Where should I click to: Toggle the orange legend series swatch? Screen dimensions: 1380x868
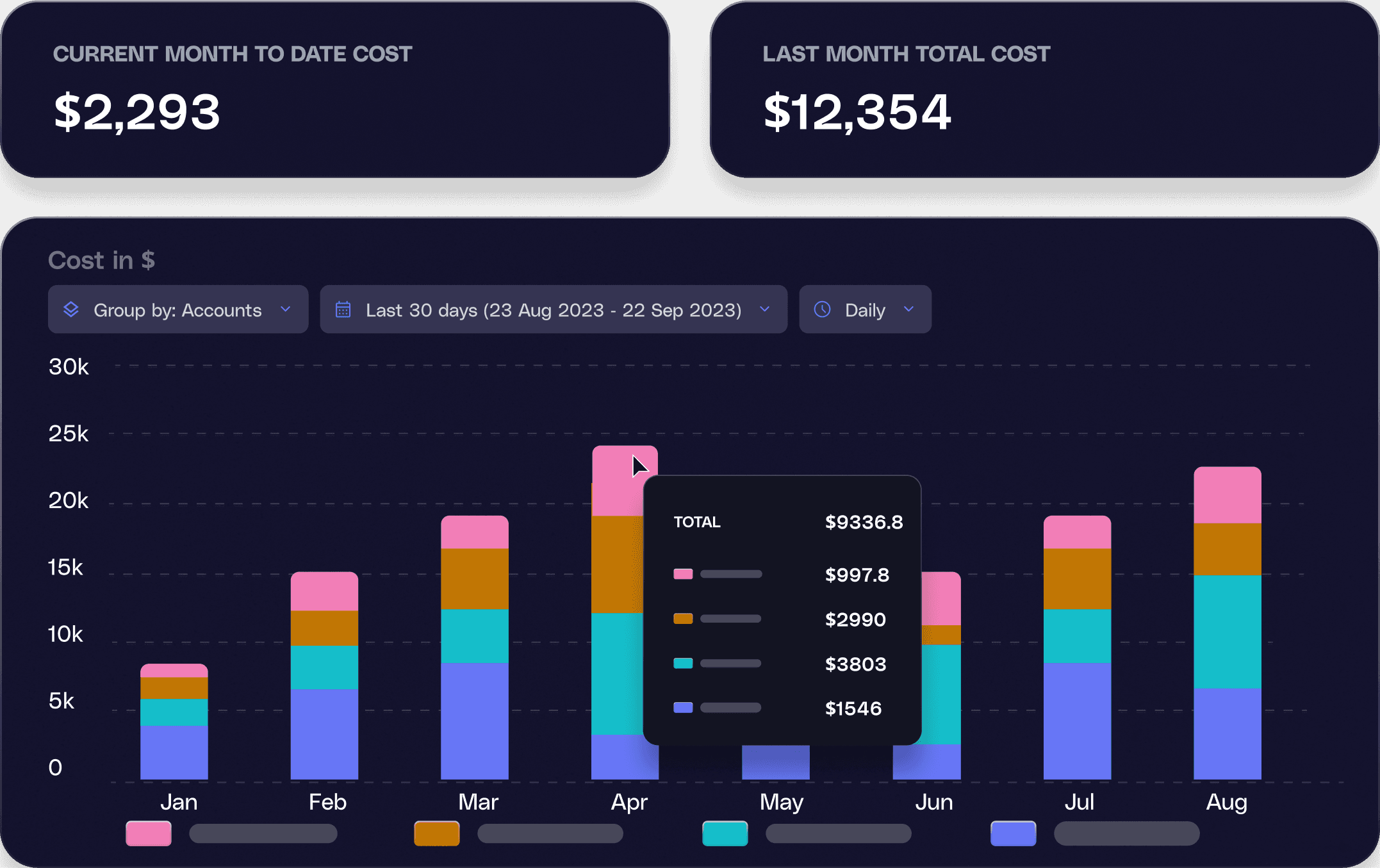(x=437, y=833)
